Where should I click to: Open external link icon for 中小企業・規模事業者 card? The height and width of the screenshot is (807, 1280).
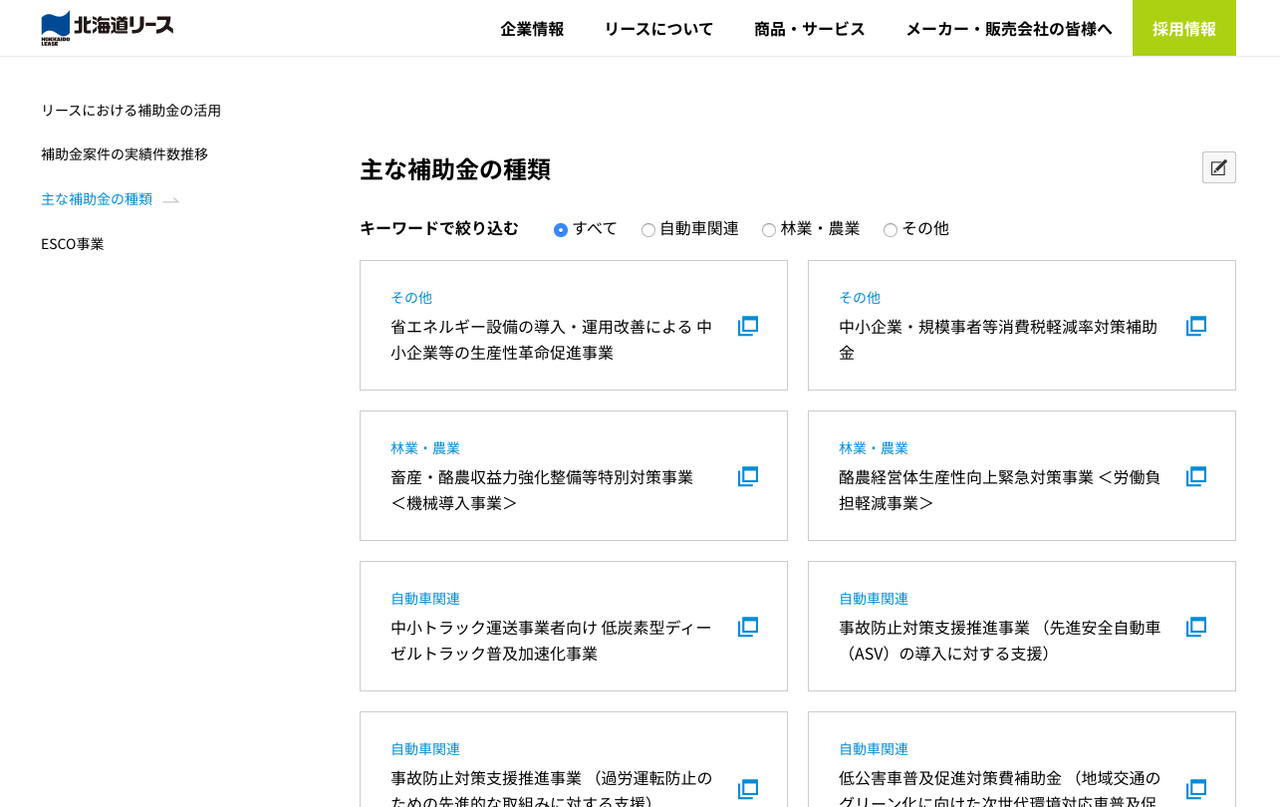click(x=1196, y=326)
